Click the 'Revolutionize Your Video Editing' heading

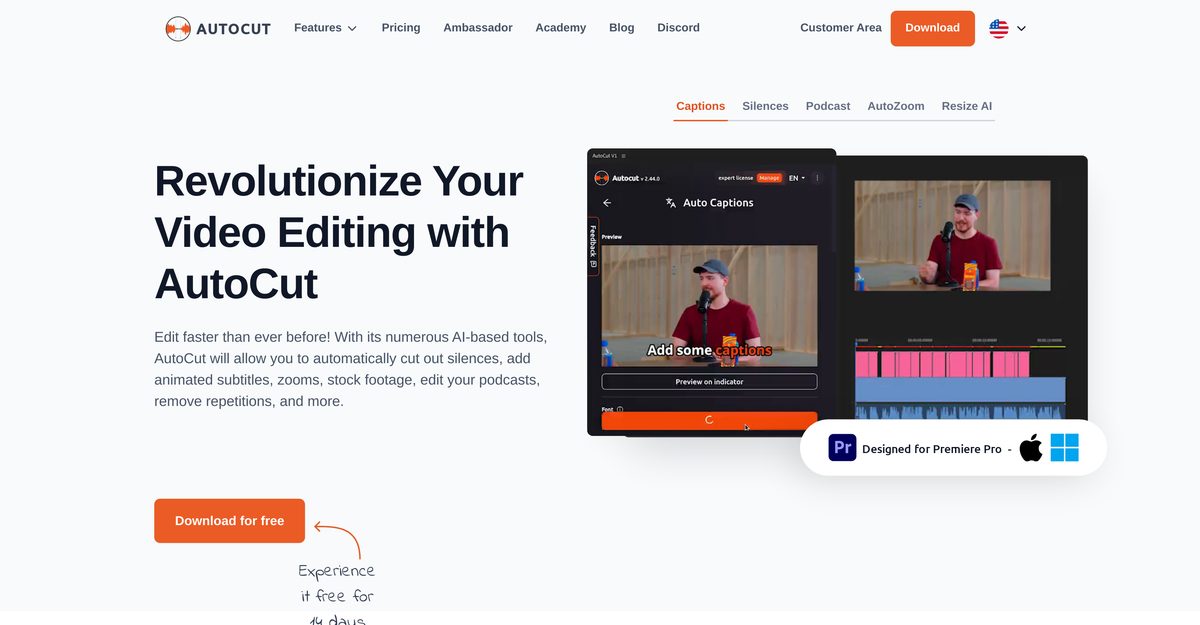click(x=339, y=232)
